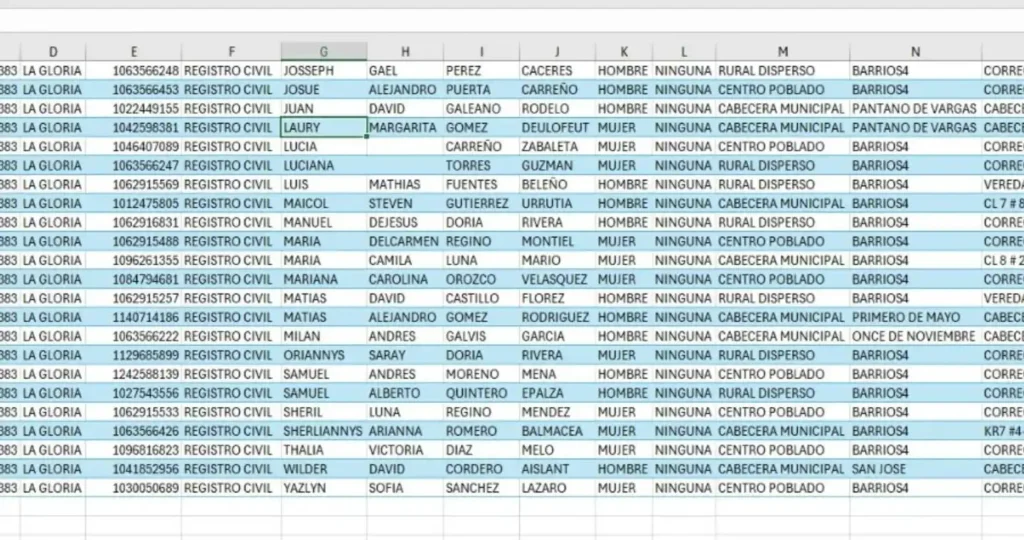Viewport: 1024px width, 540px height.
Task: Click the cell containing DELCARMEN
Action: [405, 241]
